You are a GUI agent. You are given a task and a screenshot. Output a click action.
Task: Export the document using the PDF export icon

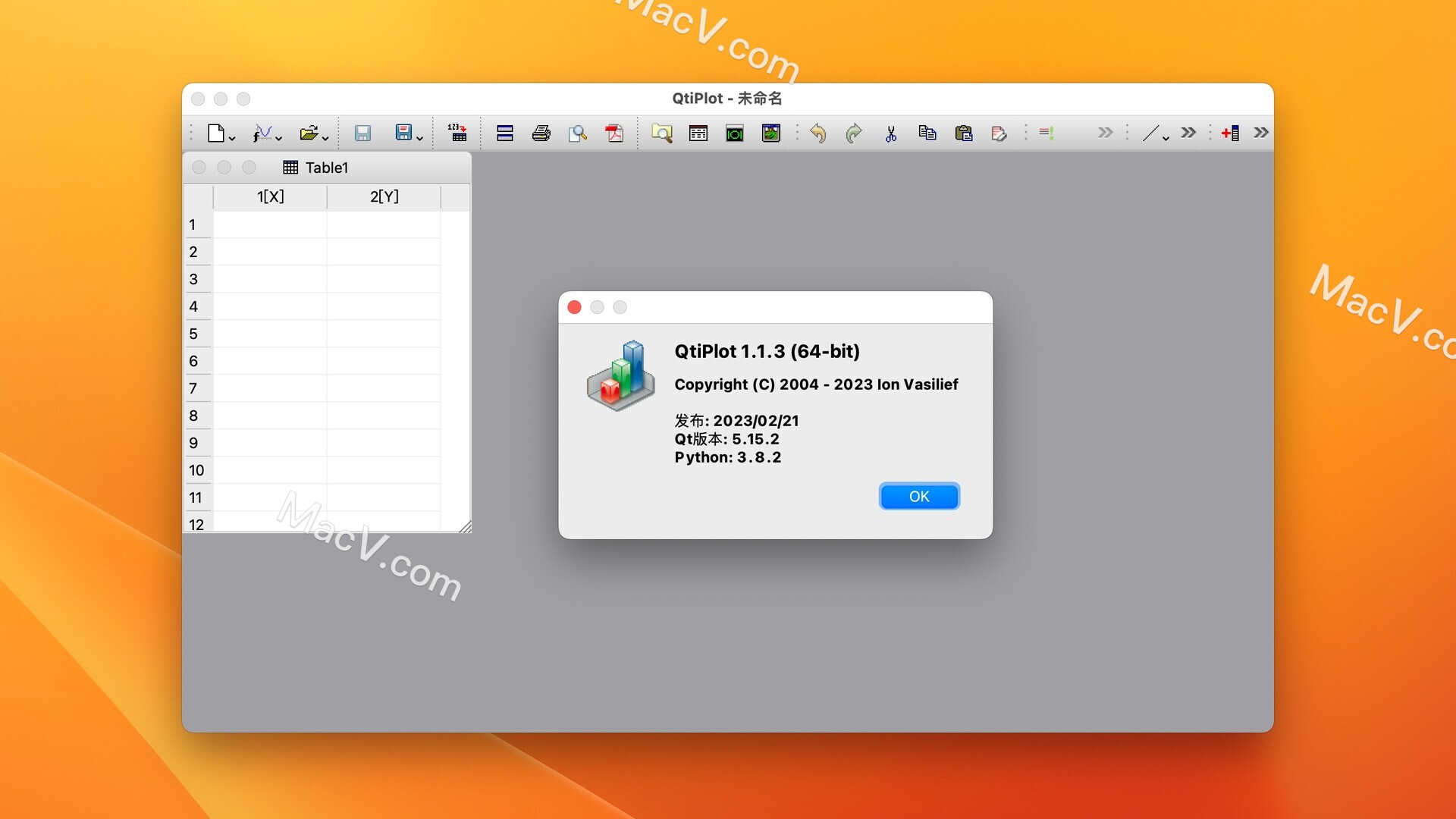[x=613, y=133]
